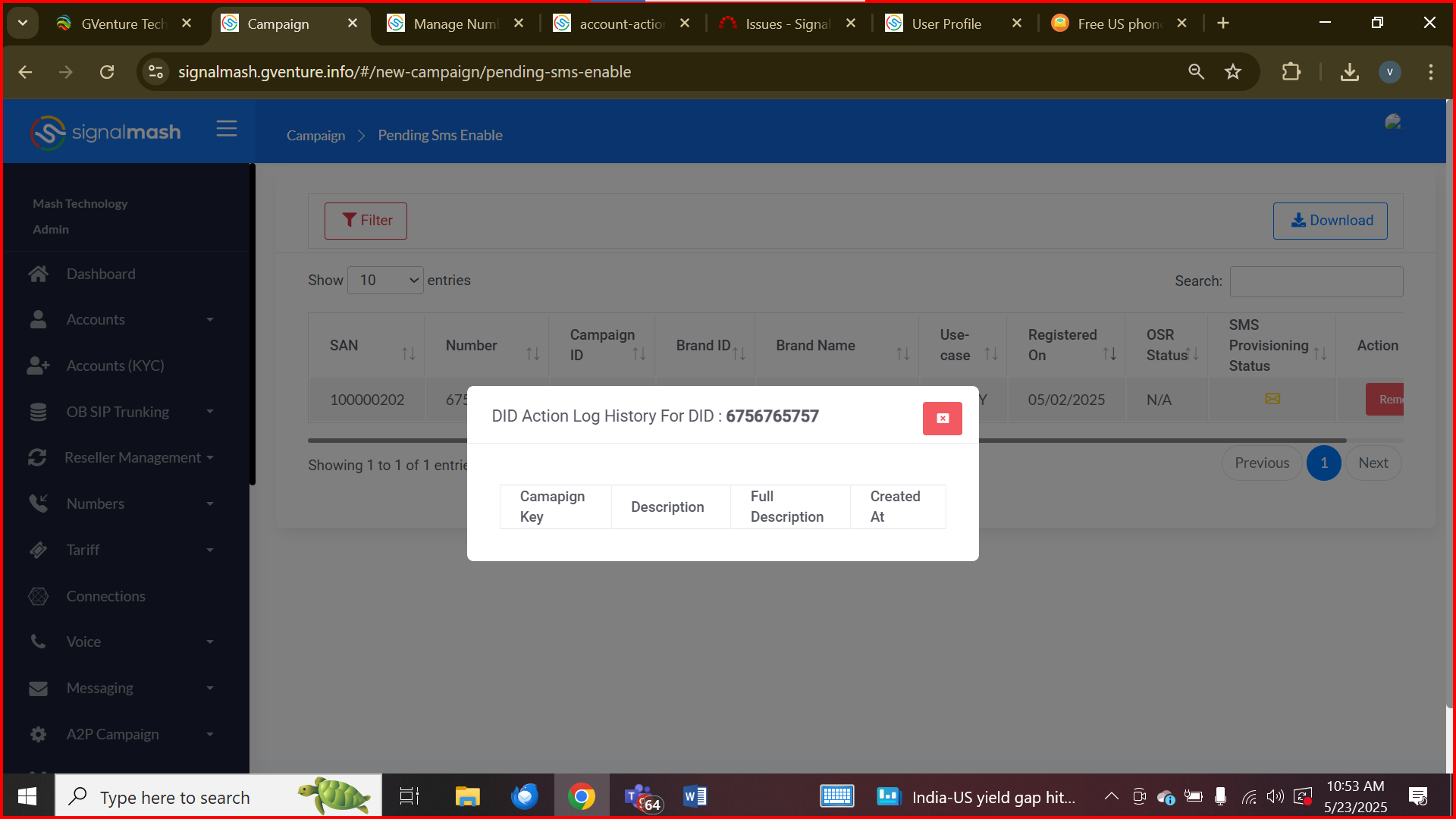Click the table Search input field
The width and height of the screenshot is (1456, 819).
[x=1316, y=281]
